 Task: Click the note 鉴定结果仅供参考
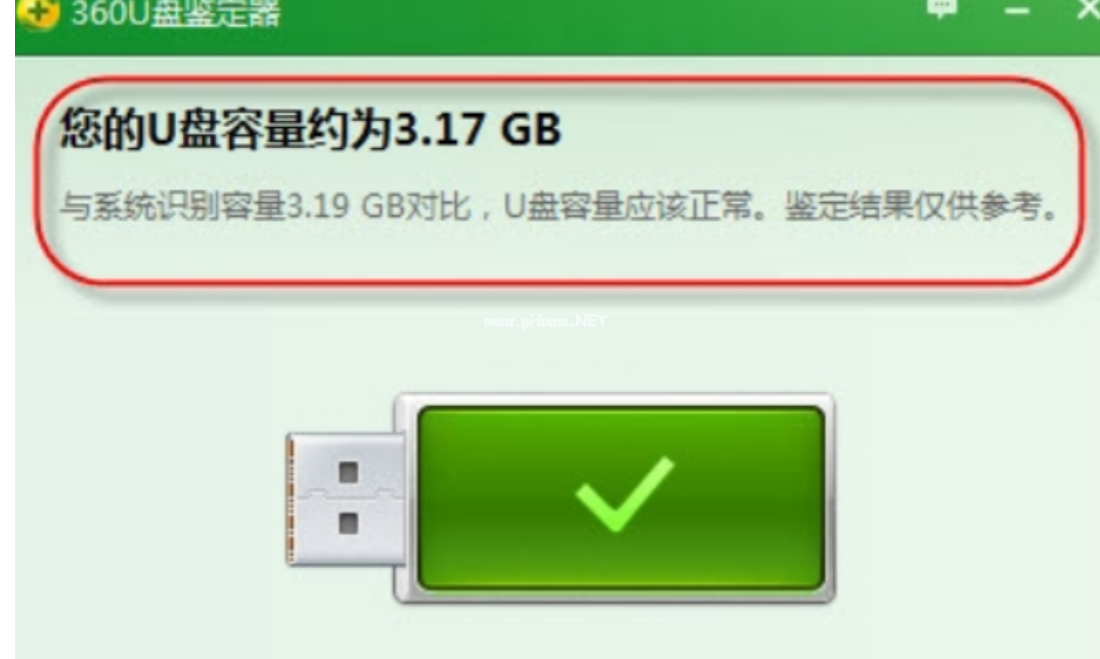[x=912, y=206]
